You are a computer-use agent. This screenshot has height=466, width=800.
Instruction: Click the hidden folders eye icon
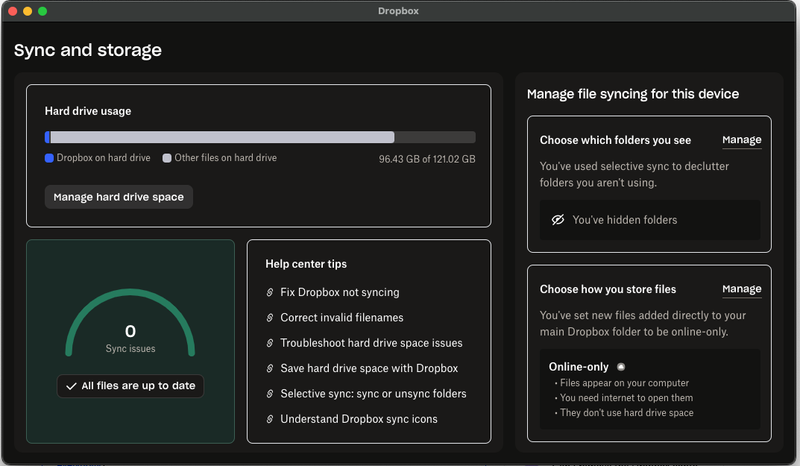(558, 220)
